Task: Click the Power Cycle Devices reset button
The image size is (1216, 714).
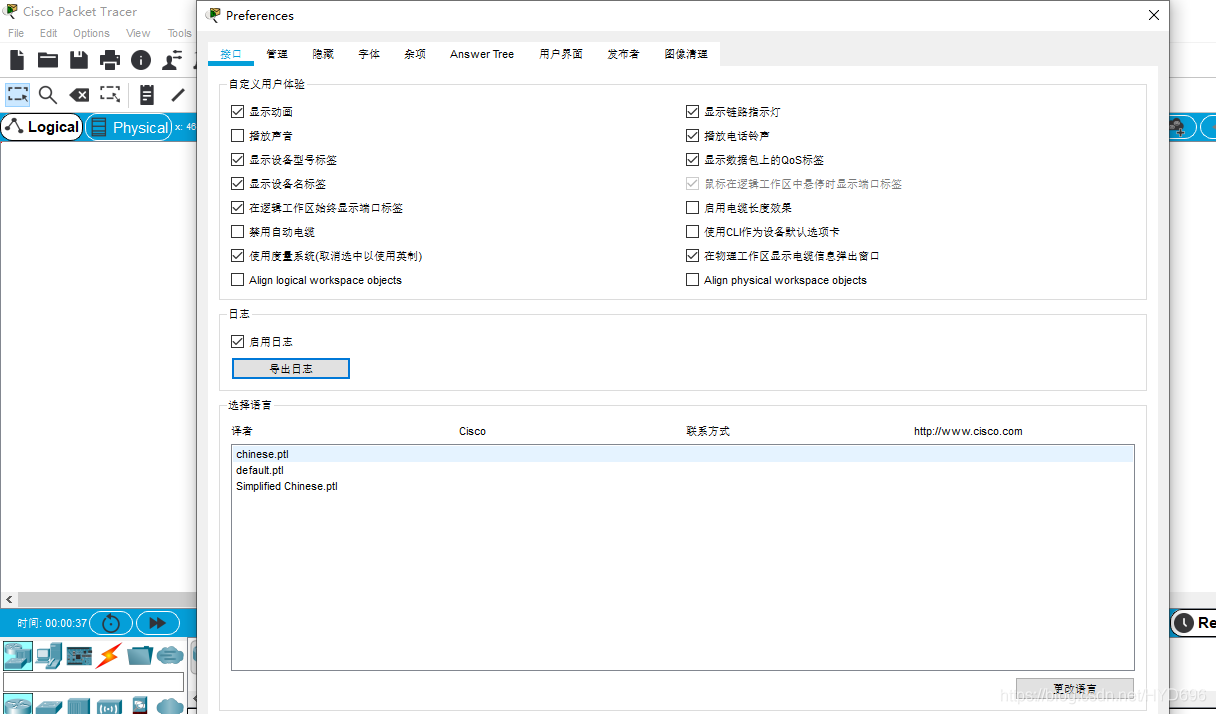Action: pyautogui.click(x=111, y=623)
